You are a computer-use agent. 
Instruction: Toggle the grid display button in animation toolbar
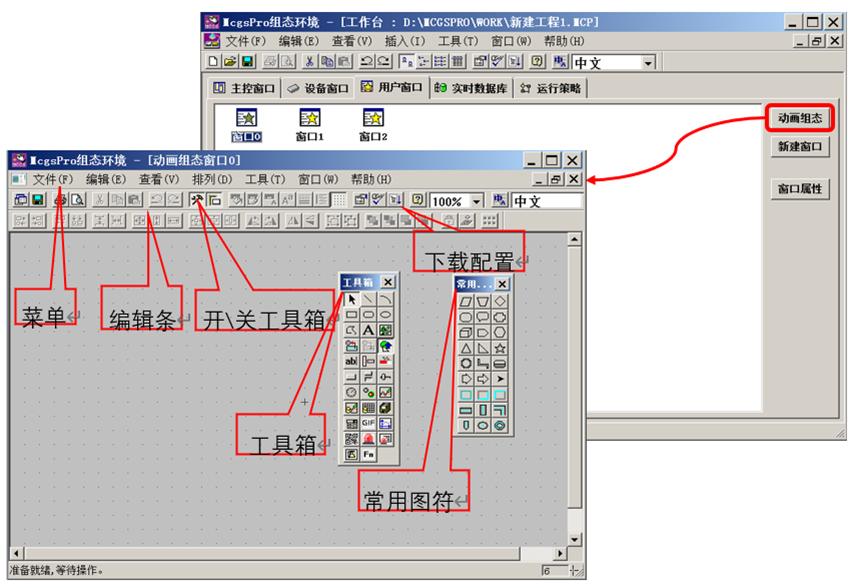339,200
